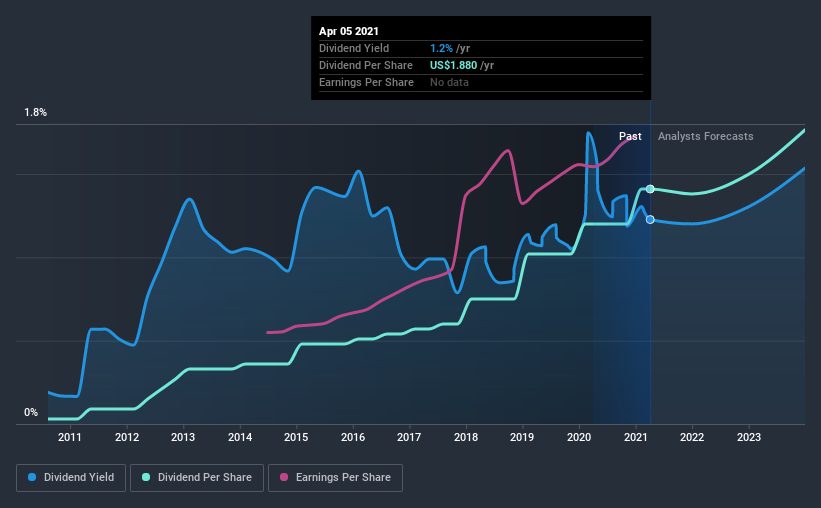Viewport: 821px width, 508px height.
Task: Click the 2013 label on the x-axis
Action: click(183, 437)
